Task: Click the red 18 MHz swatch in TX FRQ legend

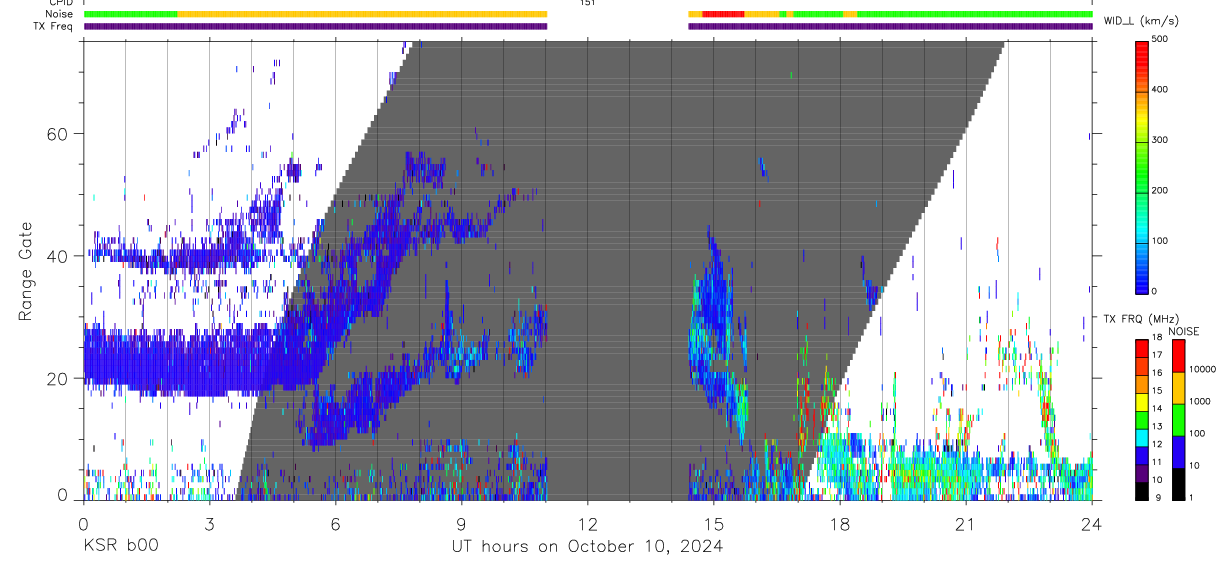Action: [1142, 348]
